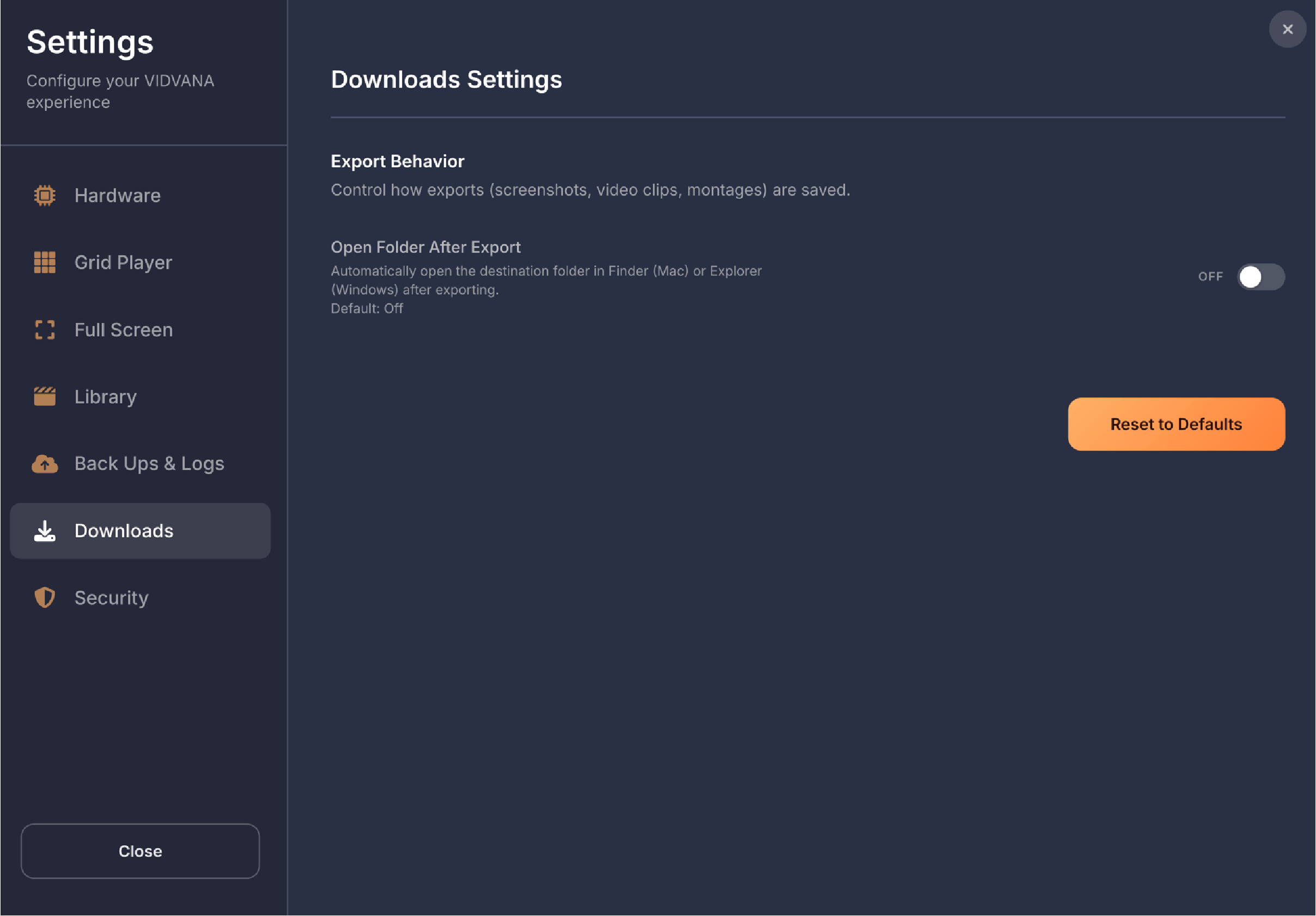Click the Back Ups cloud upload icon
The height and width of the screenshot is (916, 1316).
coord(45,464)
